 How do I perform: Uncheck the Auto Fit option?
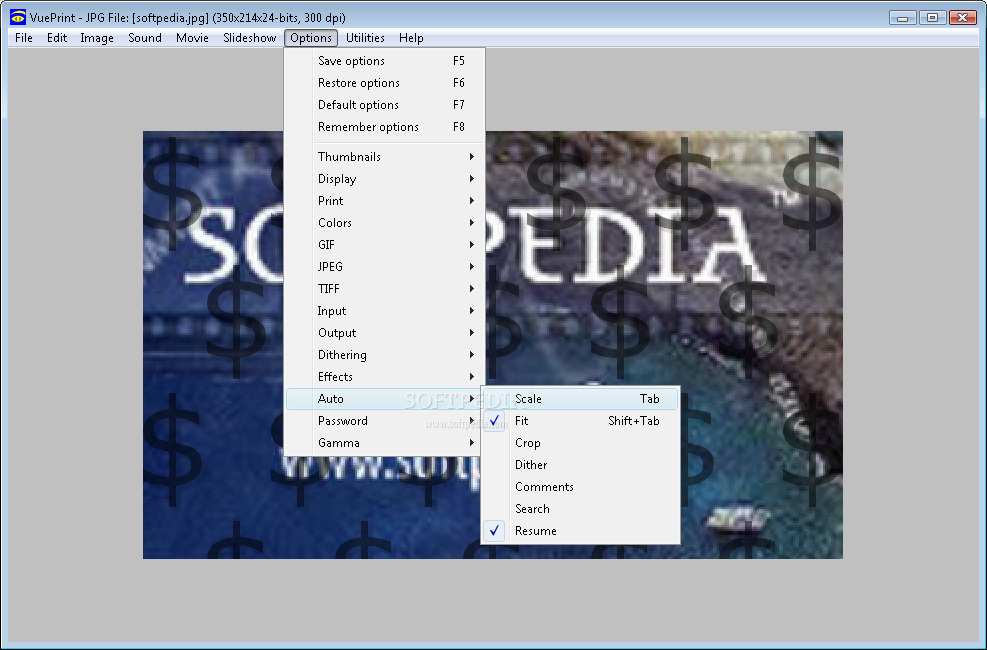coord(580,421)
